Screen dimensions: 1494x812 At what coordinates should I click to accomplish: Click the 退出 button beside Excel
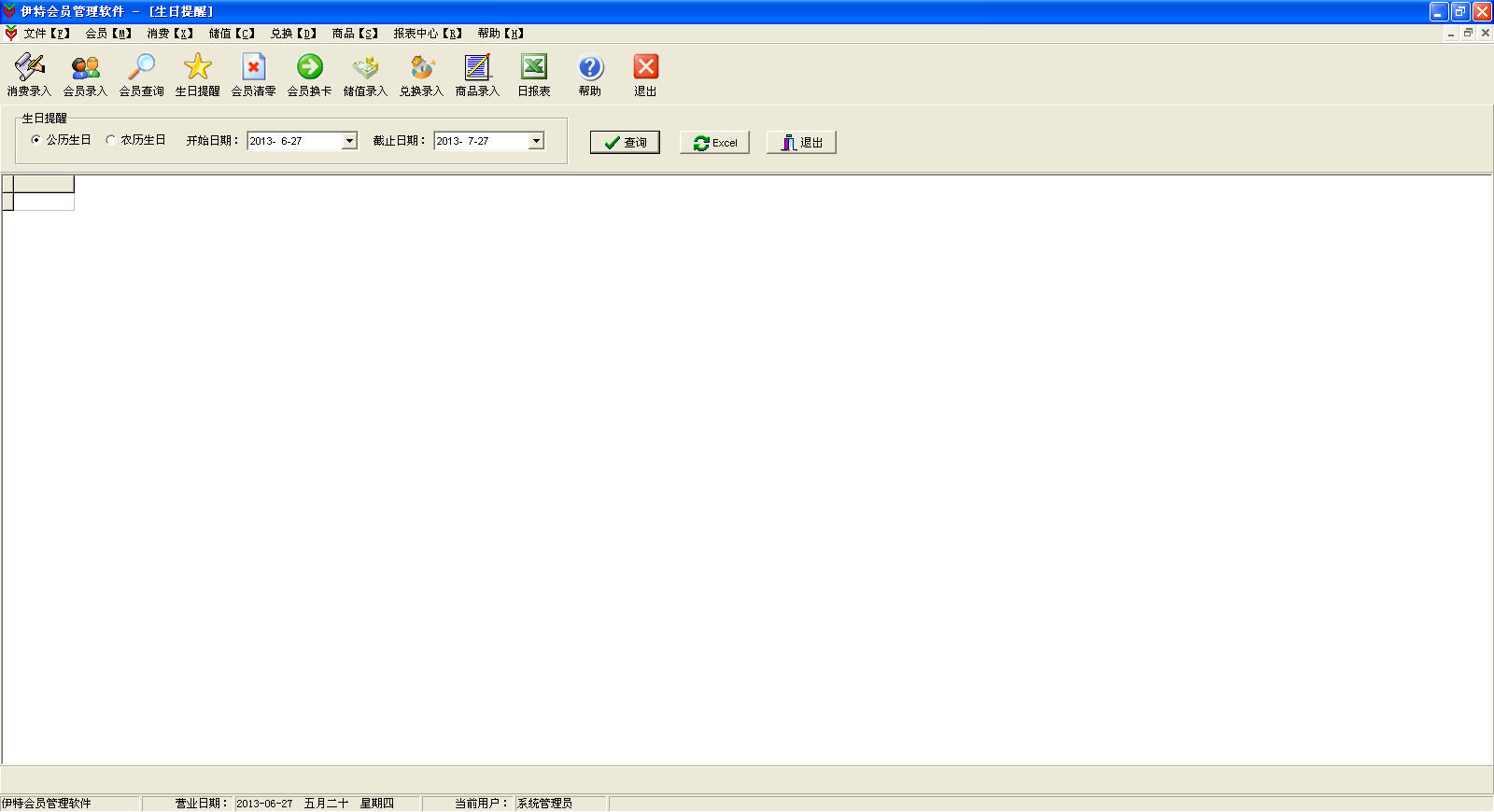pyautogui.click(x=801, y=142)
